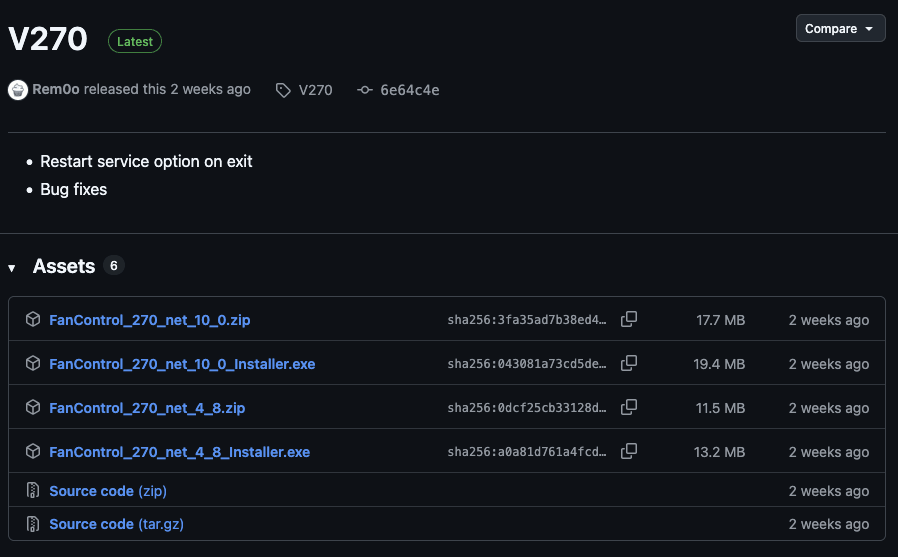
Task: Click package icon for net_10_0_Installer.exe
Action: (x=33, y=363)
